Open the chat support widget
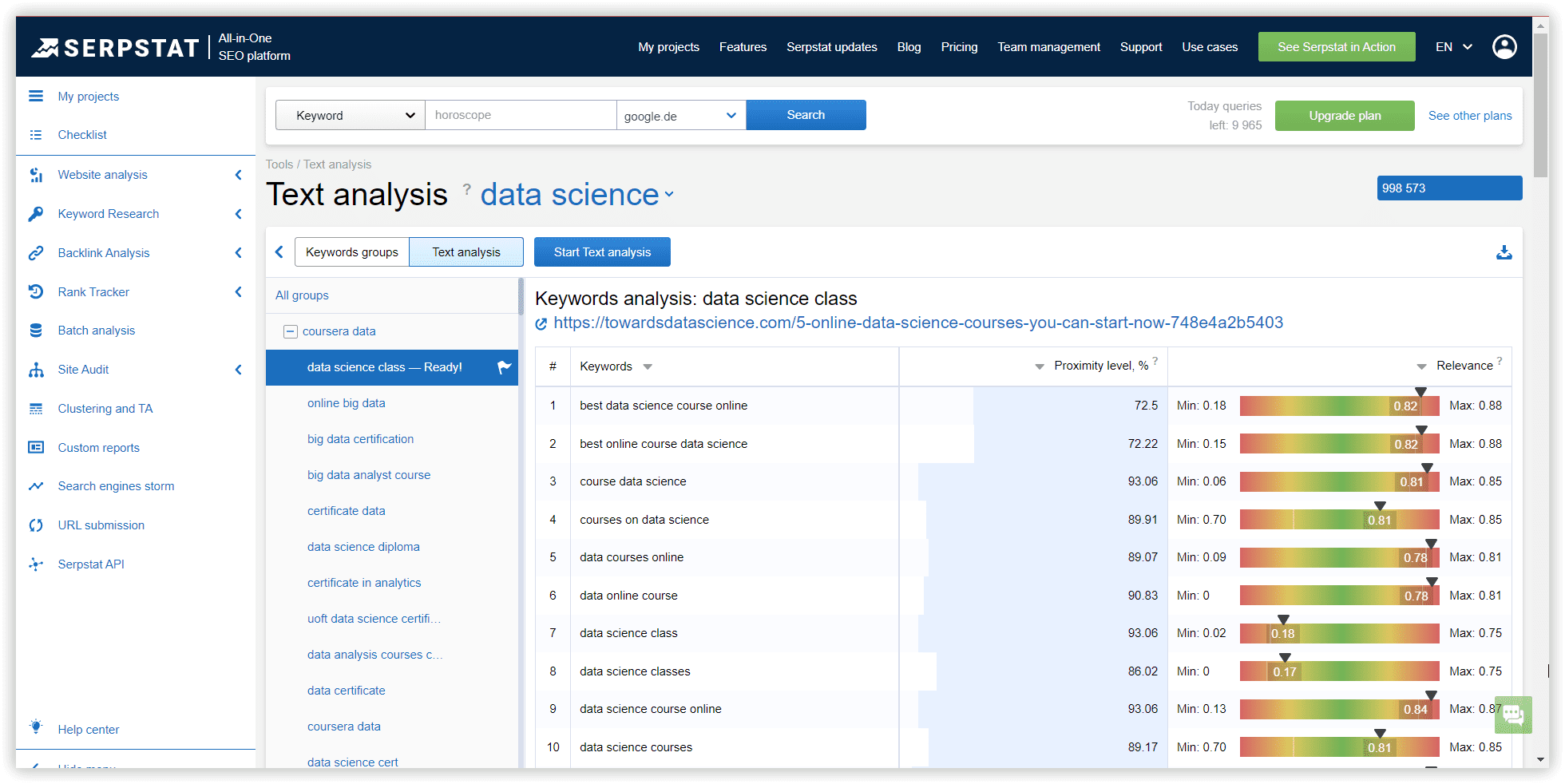The height and width of the screenshot is (784, 1565). pos(1513,715)
